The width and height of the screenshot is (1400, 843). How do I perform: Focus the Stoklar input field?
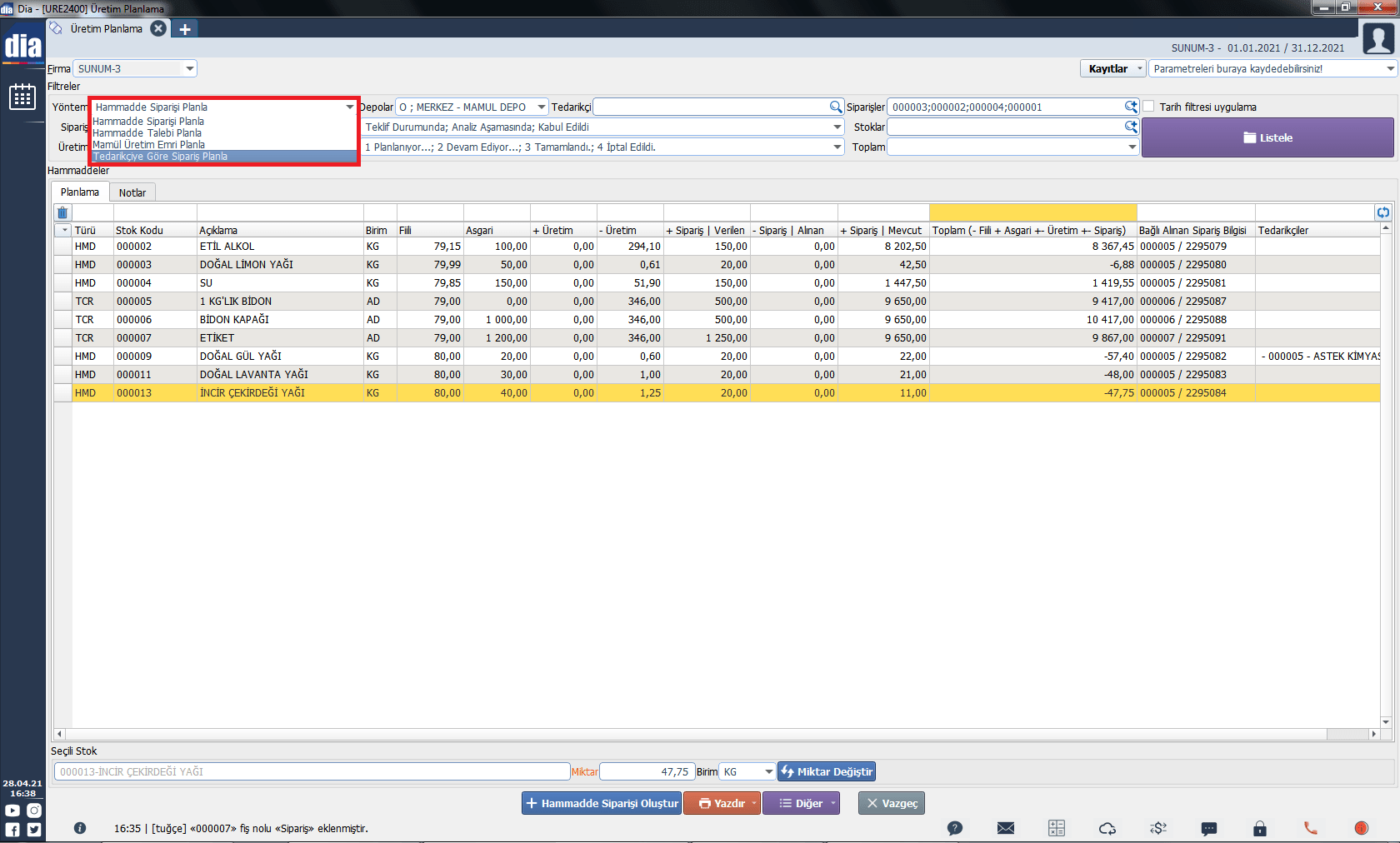1007,127
